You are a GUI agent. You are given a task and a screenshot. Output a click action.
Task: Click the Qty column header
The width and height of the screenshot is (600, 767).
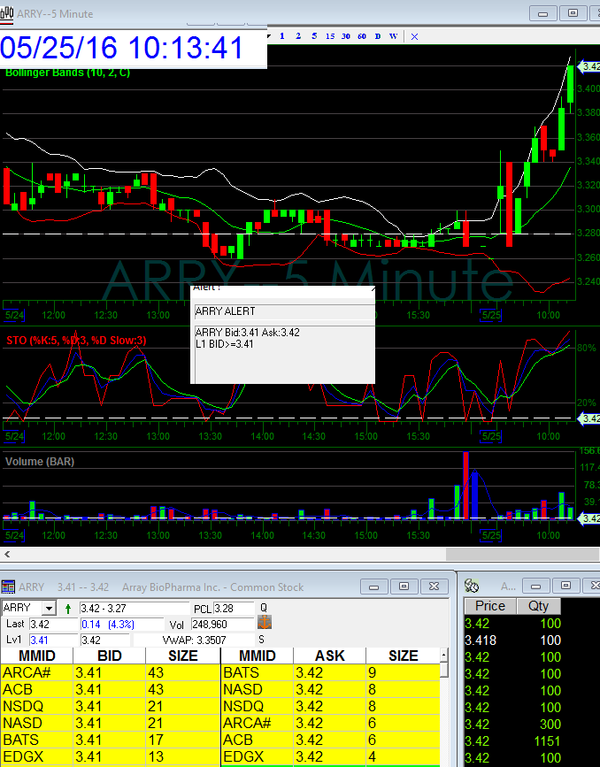coord(538,606)
